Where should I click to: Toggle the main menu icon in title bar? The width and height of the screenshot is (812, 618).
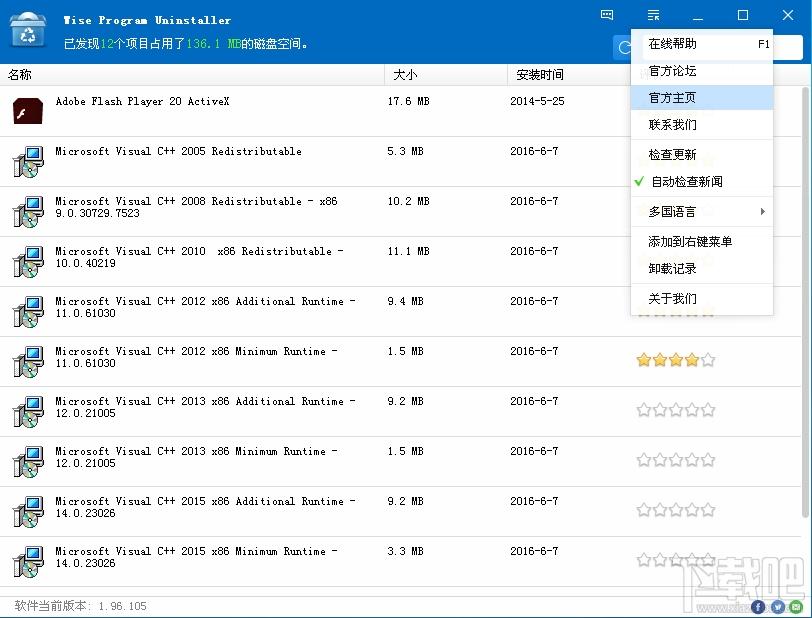(x=654, y=15)
